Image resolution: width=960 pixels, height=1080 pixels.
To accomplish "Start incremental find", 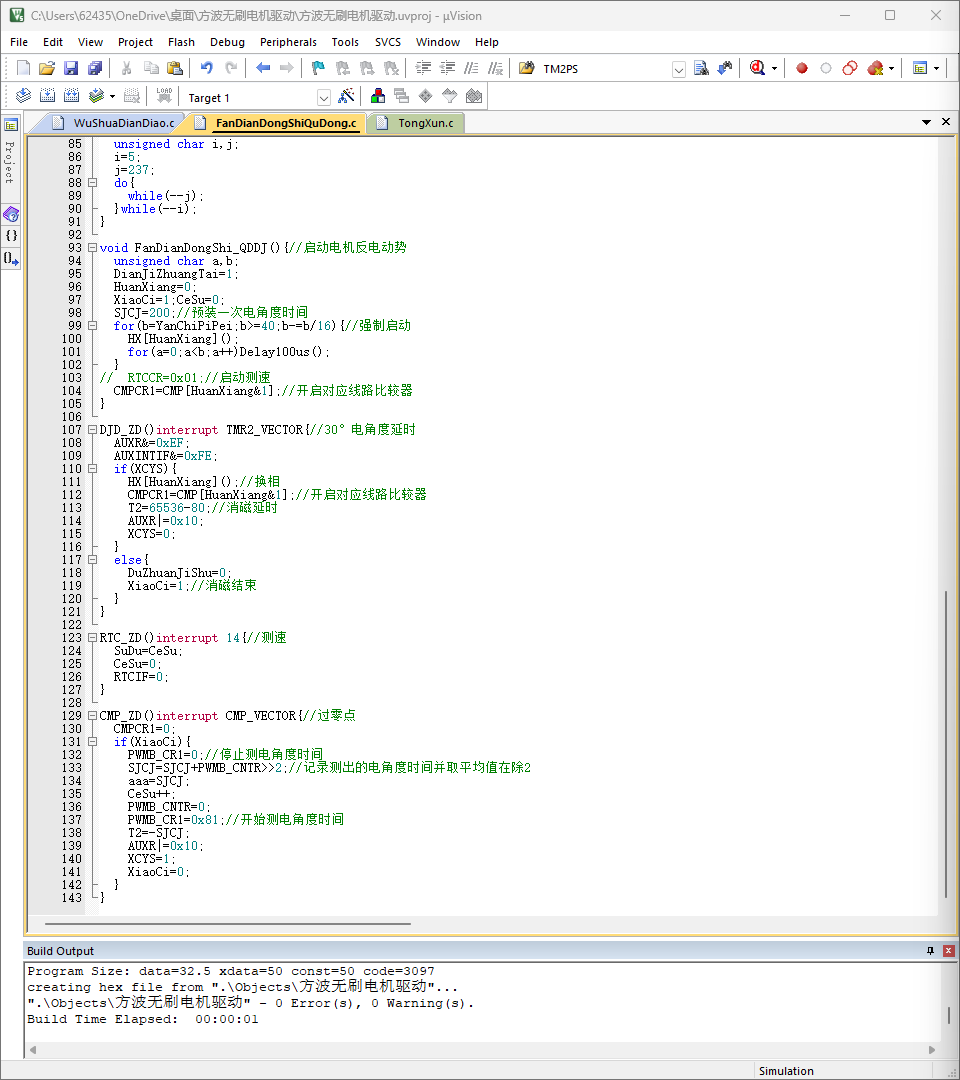I will point(724,68).
